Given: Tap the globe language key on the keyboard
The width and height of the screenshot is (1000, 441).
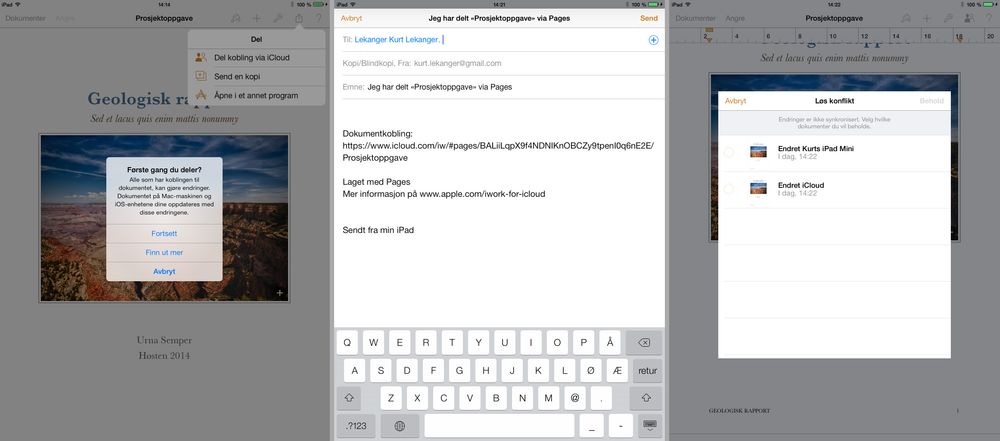Looking at the screenshot, I should click(400, 426).
